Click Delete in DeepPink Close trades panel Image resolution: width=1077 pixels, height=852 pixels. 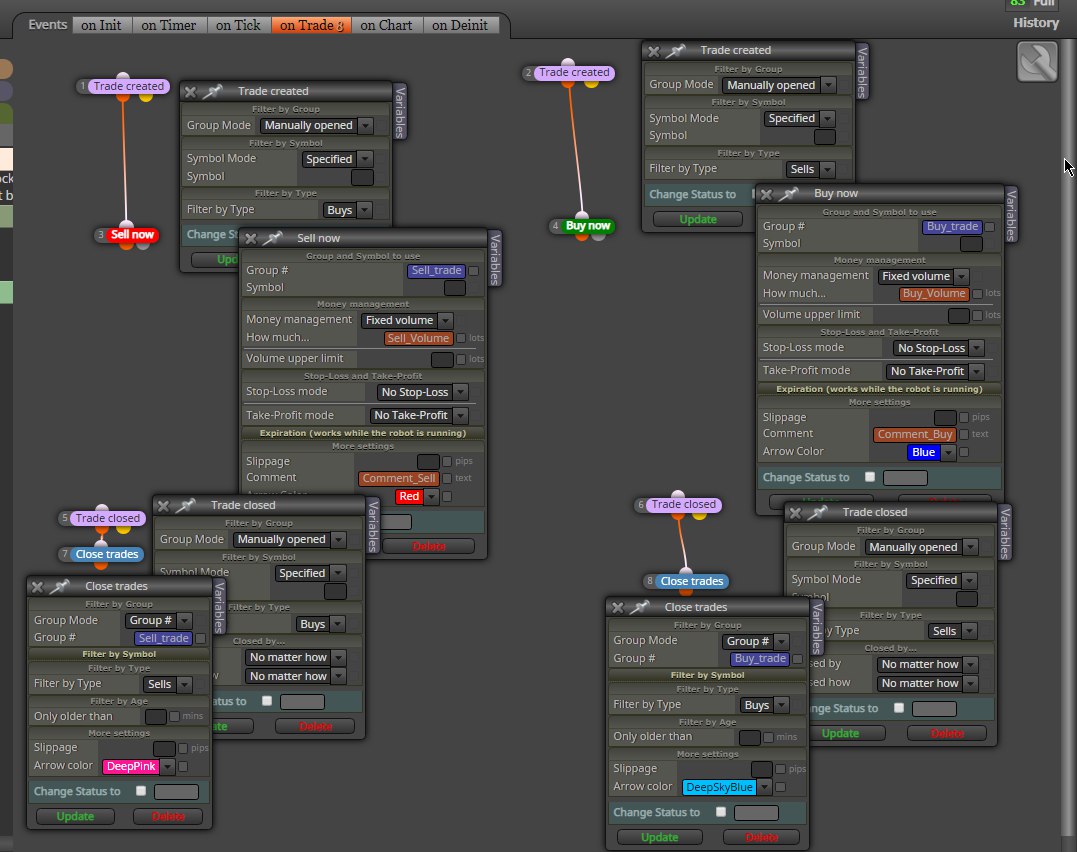[x=168, y=816]
